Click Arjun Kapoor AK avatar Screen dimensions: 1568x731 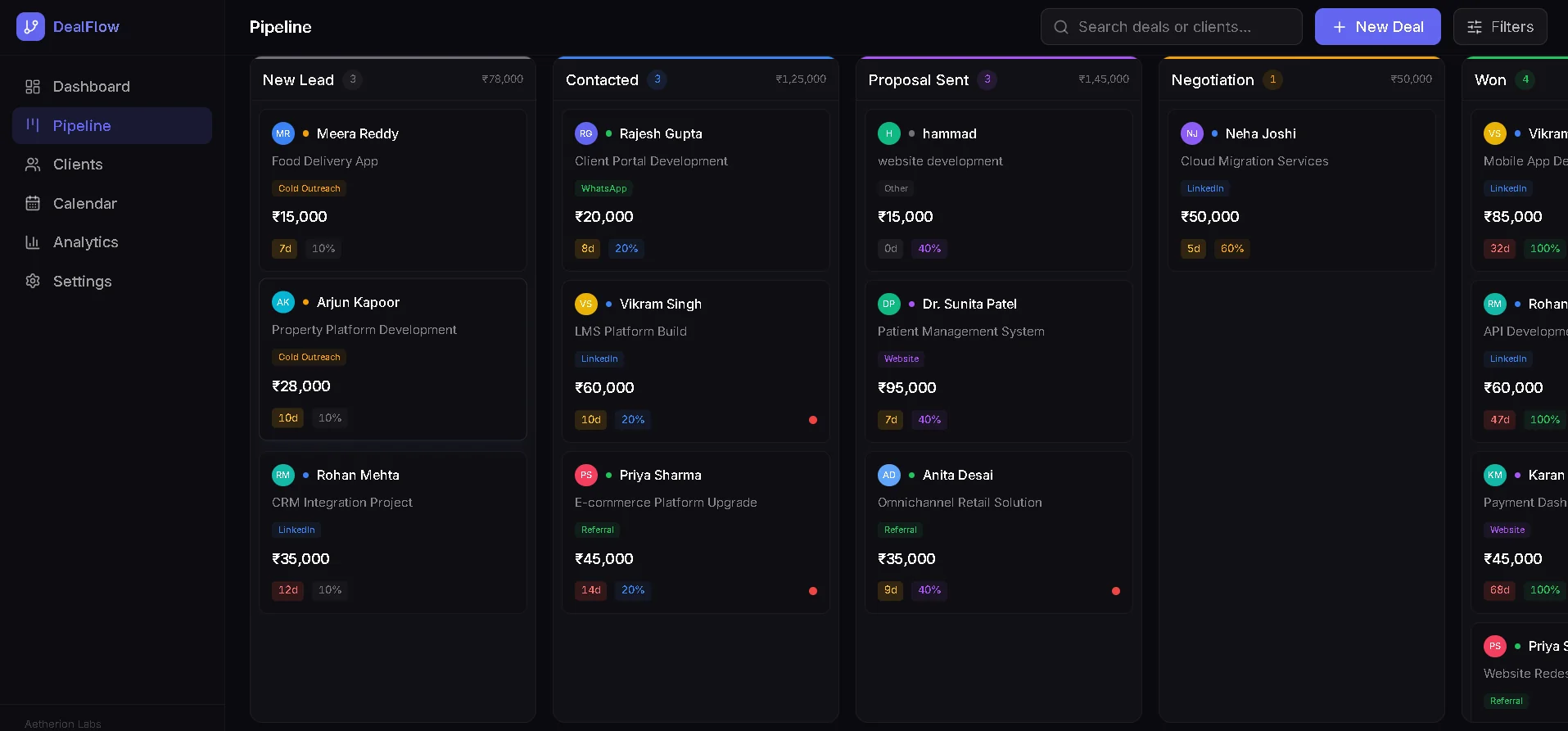(x=283, y=302)
